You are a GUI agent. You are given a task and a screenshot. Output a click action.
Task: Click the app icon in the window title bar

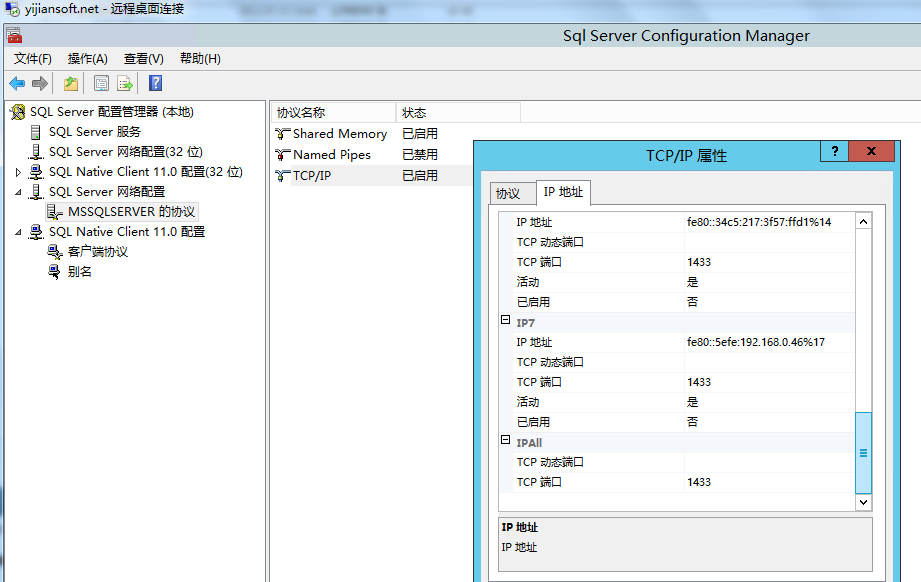point(15,36)
